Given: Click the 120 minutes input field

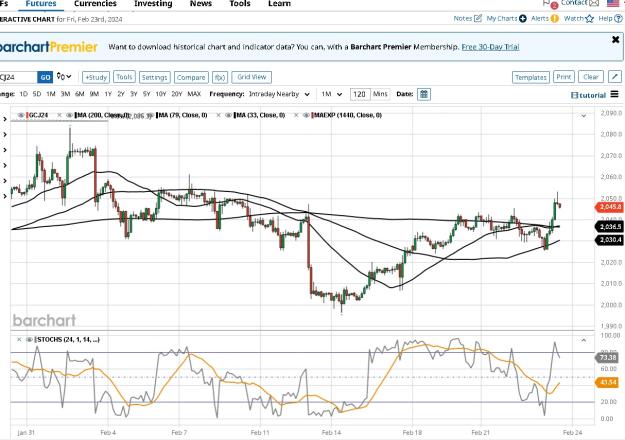Looking at the screenshot, I should (x=360, y=94).
